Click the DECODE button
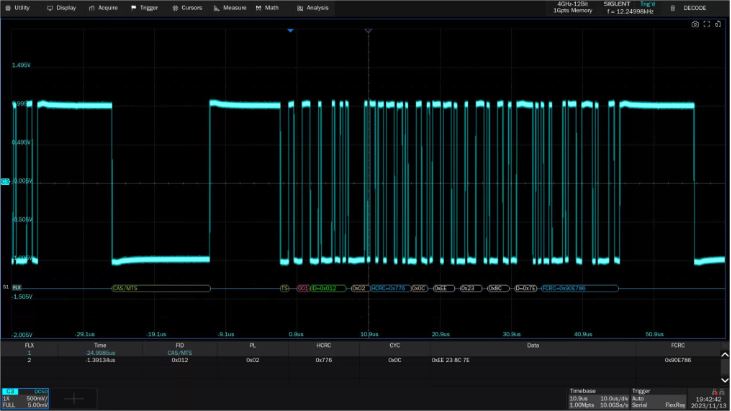 pyautogui.click(x=694, y=7)
